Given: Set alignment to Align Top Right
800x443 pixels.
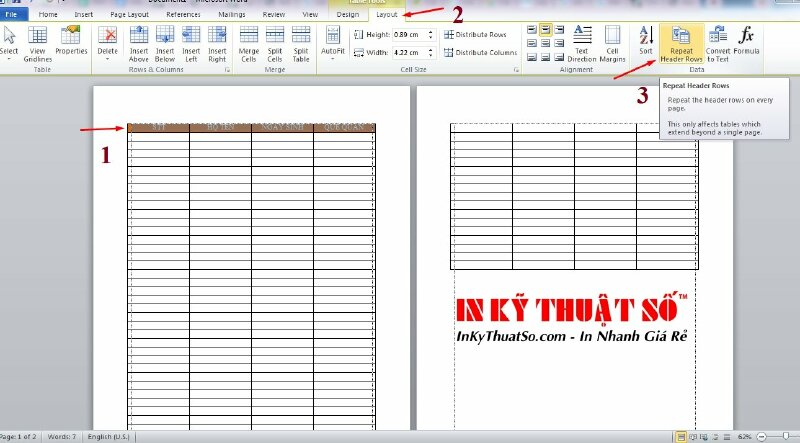Looking at the screenshot, I should click(559, 30).
